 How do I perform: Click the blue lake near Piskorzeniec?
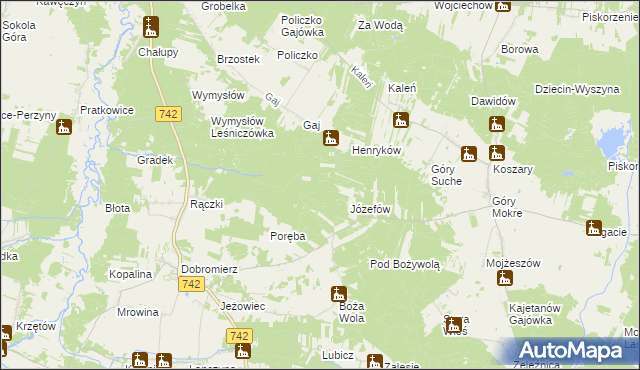coord(611,142)
